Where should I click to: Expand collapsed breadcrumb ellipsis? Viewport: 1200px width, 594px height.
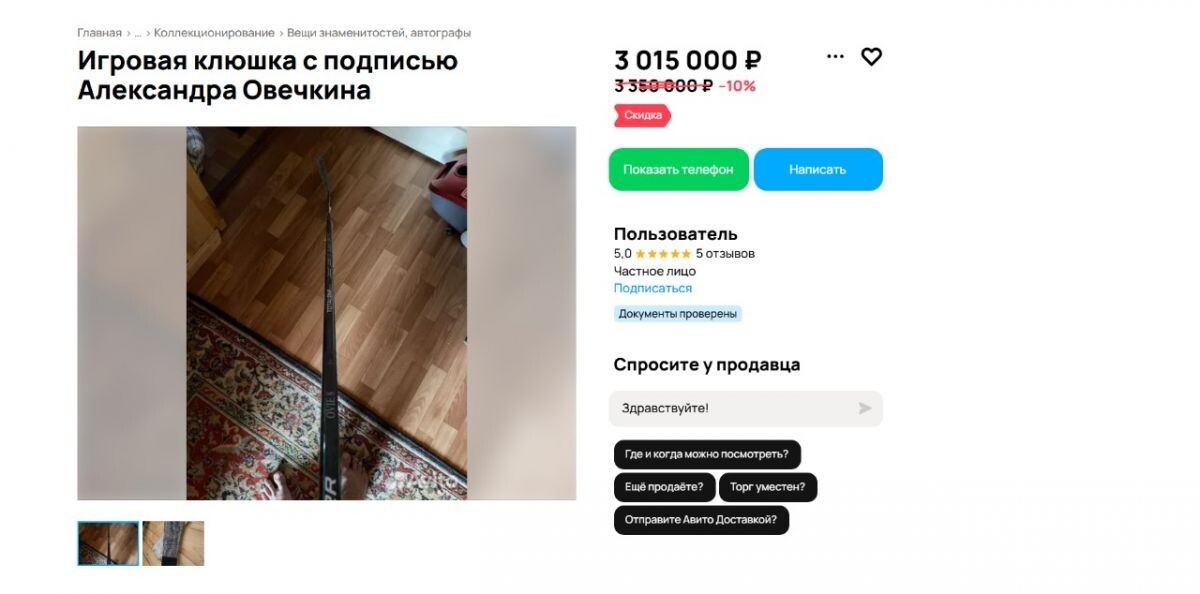click(138, 33)
